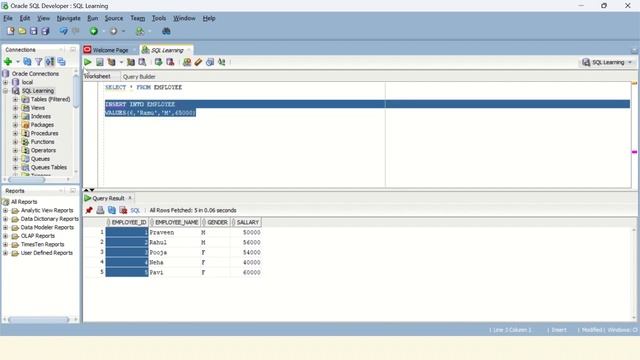640x360 pixels.
Task: Close the Query Result tab
Action: point(130,198)
